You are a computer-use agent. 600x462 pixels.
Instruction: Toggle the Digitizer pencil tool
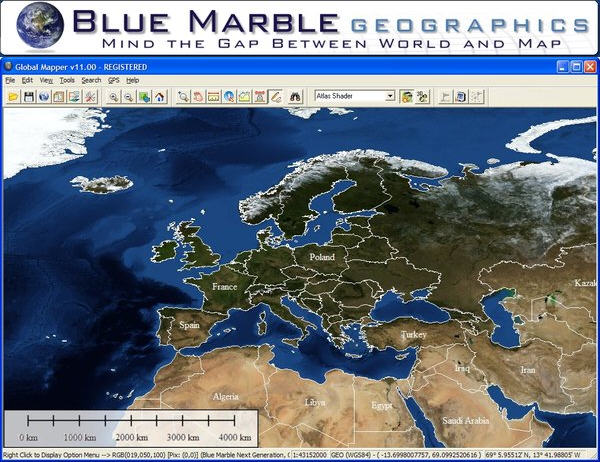point(275,96)
